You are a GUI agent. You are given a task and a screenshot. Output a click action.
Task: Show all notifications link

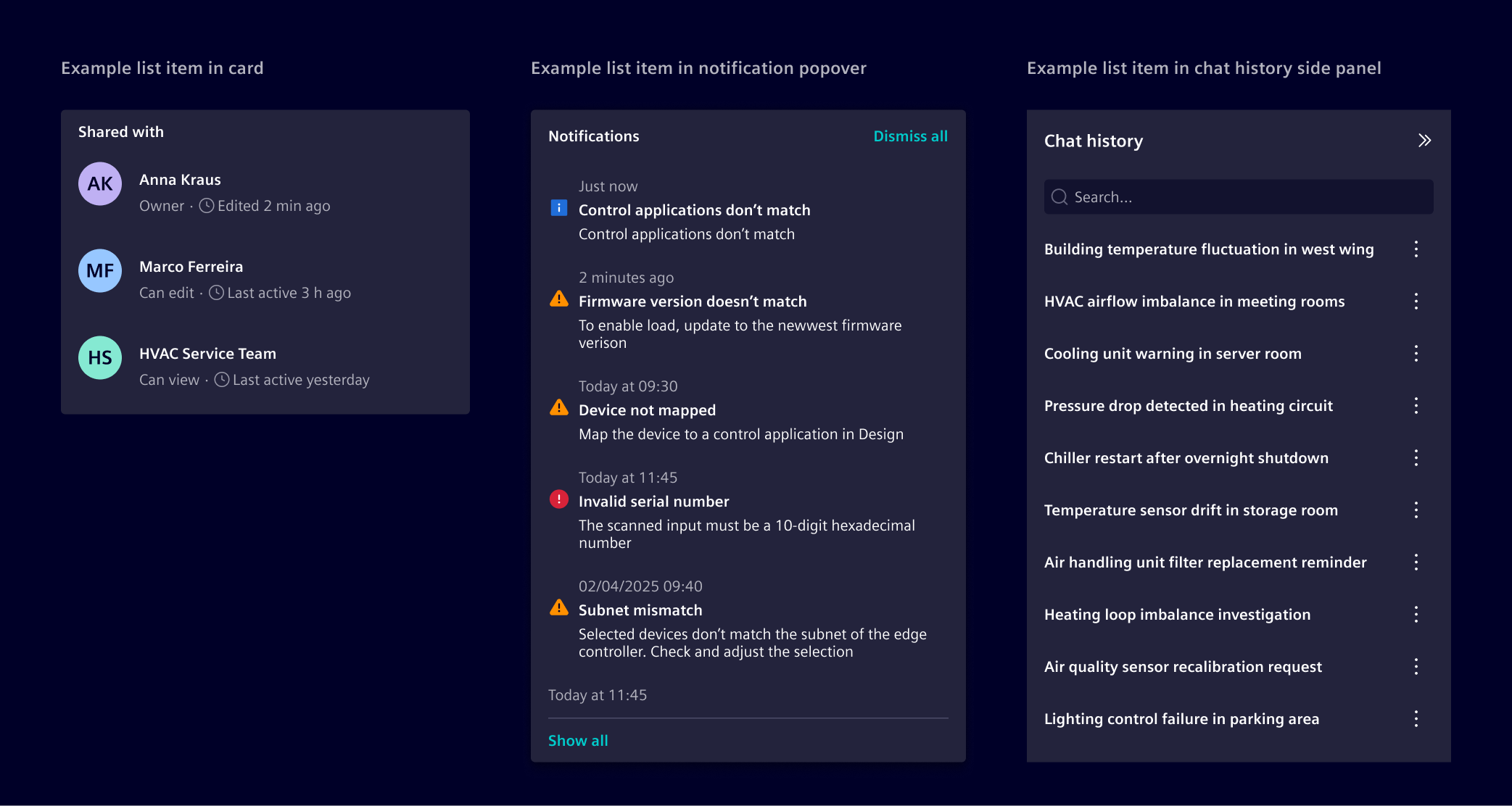point(578,741)
